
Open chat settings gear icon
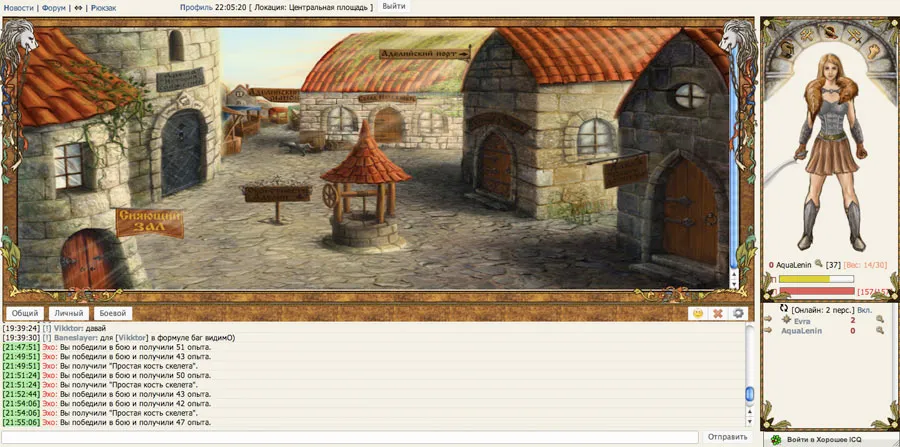coord(738,313)
